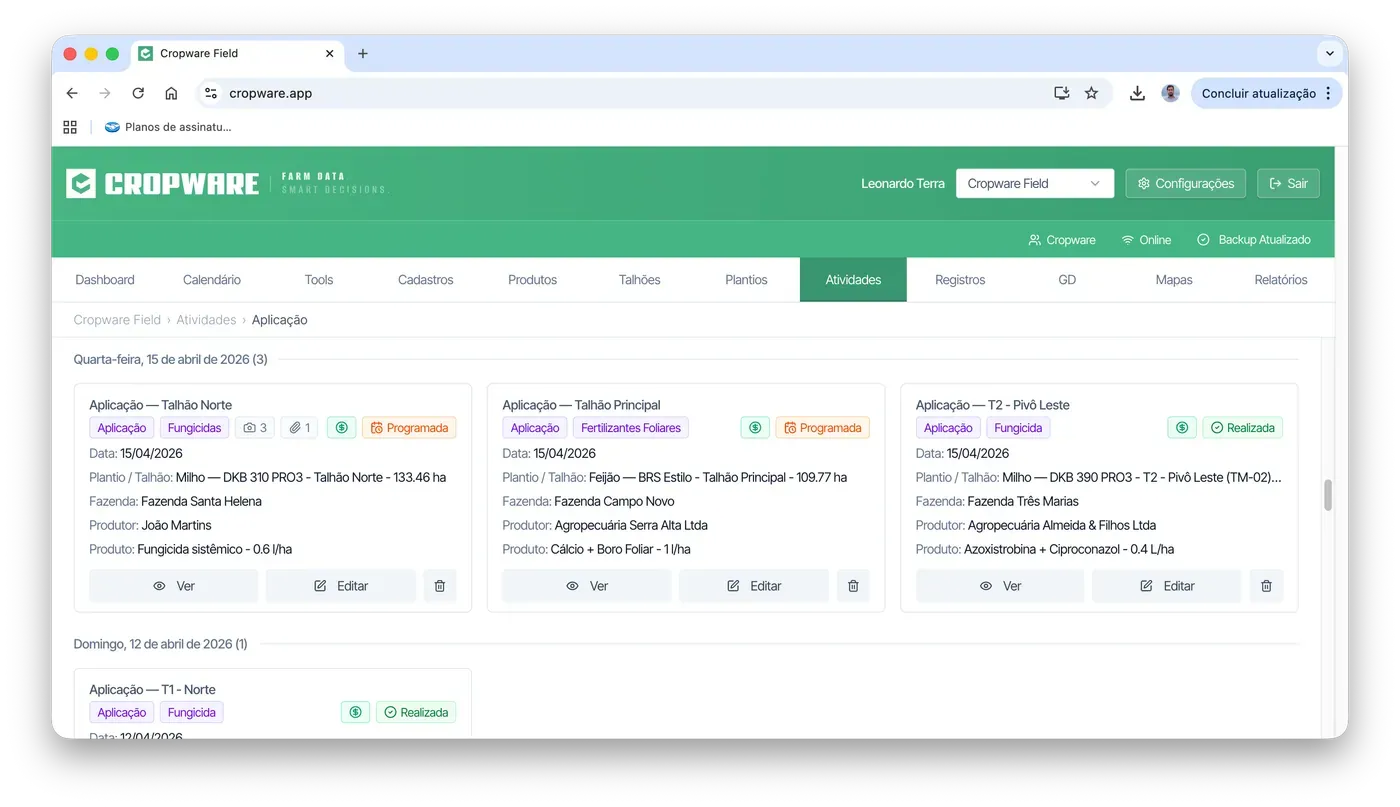Open the Produtos tab
The width and height of the screenshot is (1400, 807).
(x=533, y=280)
